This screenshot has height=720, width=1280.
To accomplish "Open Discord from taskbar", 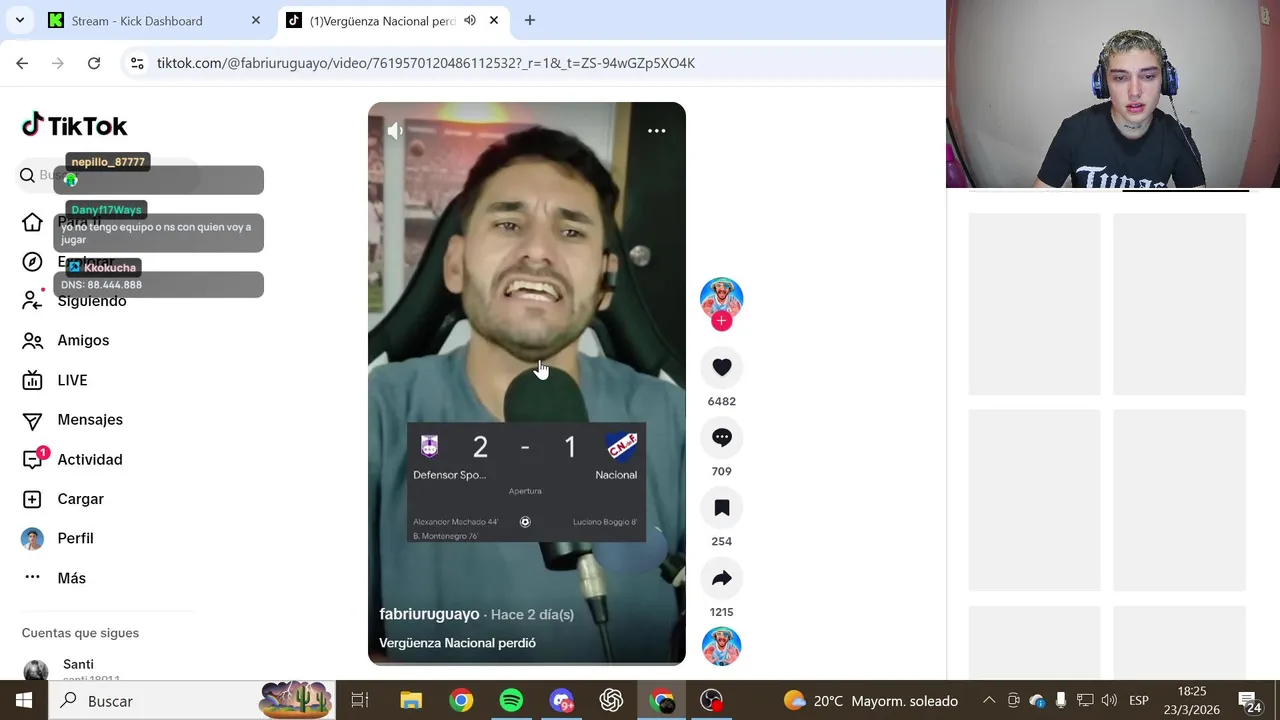I will coord(561,701).
